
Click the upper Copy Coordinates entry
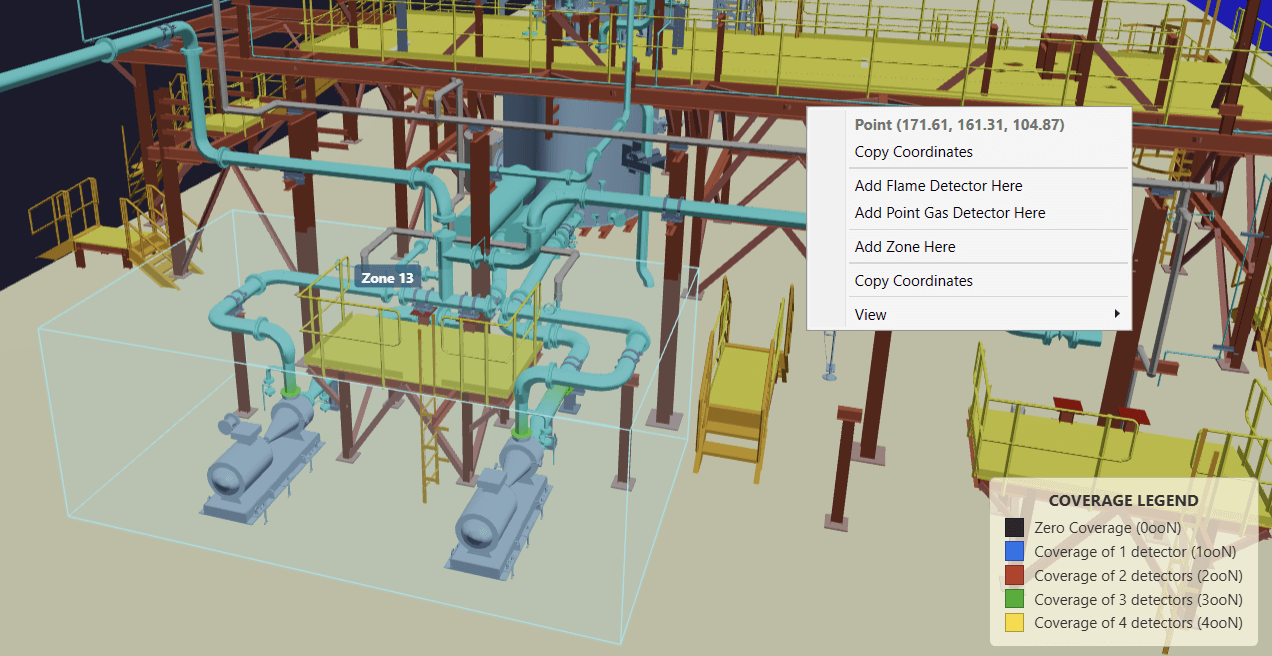(x=913, y=151)
